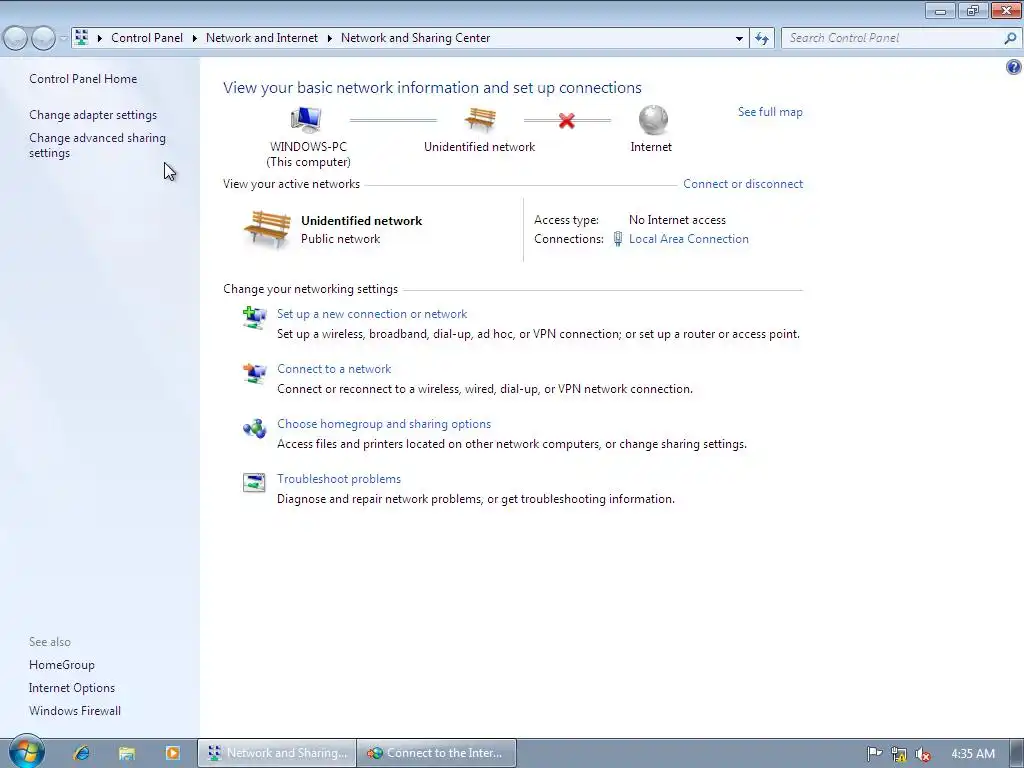Click the homegroup and sharing options icon
This screenshot has height=768, width=1024.
(254, 428)
